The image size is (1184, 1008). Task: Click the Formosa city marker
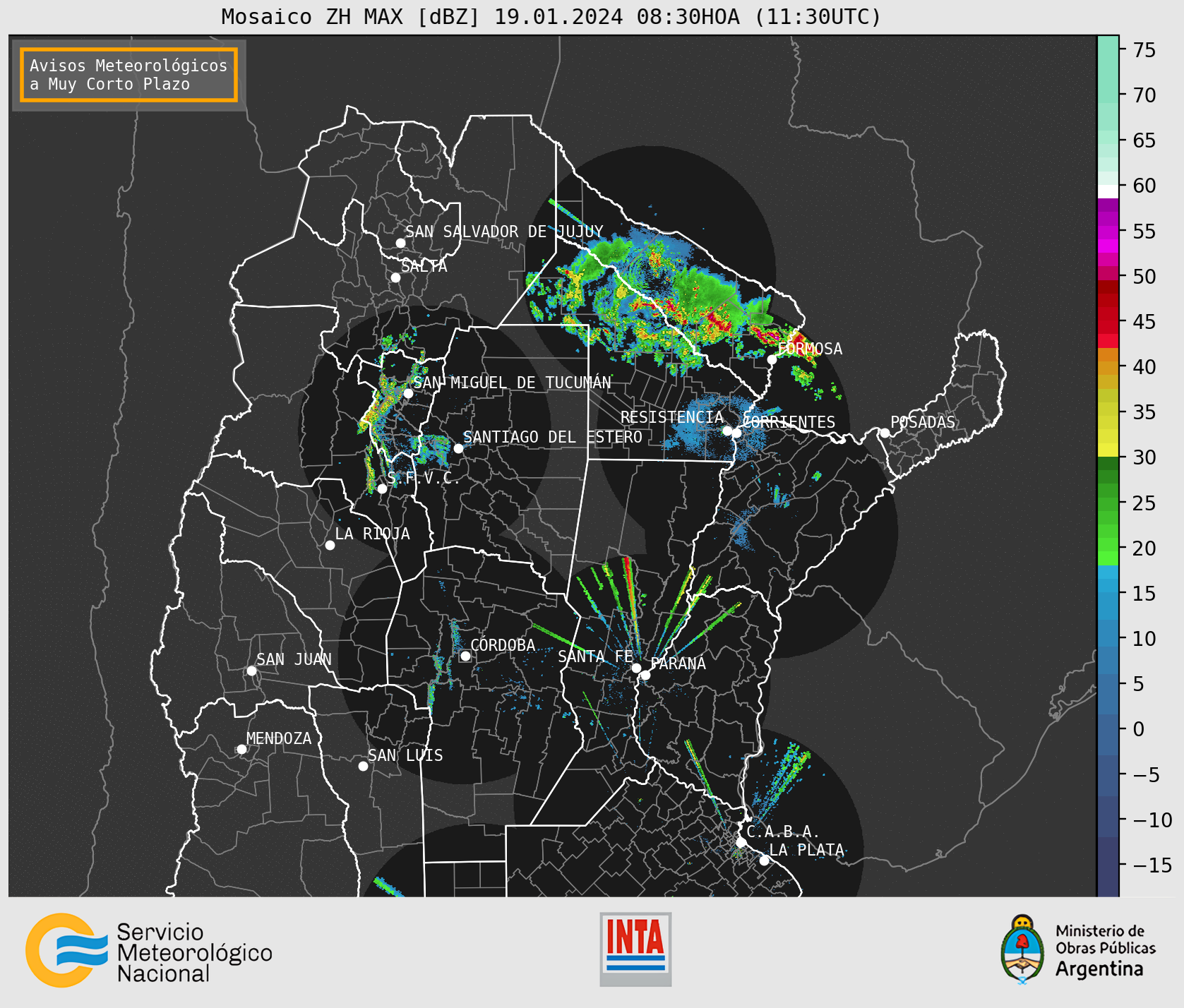pyautogui.click(x=772, y=359)
